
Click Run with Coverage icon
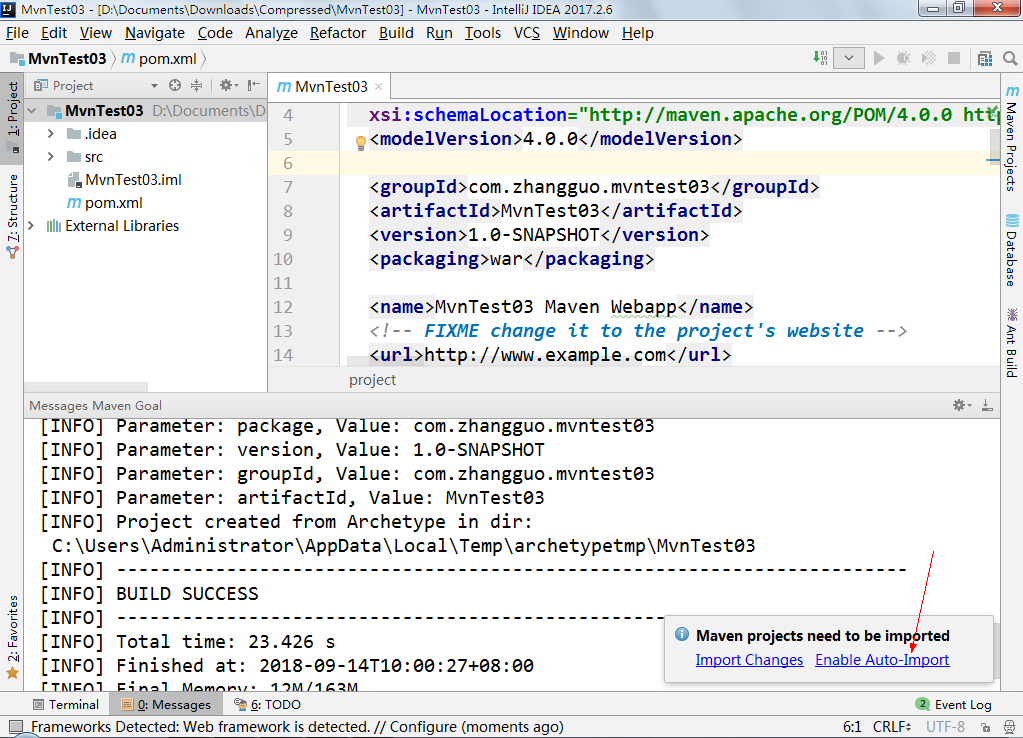click(929, 58)
